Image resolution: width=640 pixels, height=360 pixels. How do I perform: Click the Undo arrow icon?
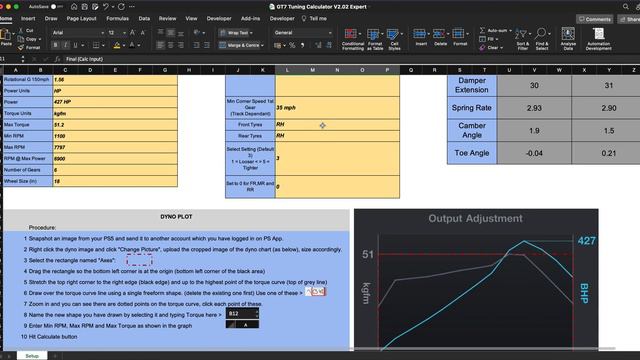coord(106,7)
